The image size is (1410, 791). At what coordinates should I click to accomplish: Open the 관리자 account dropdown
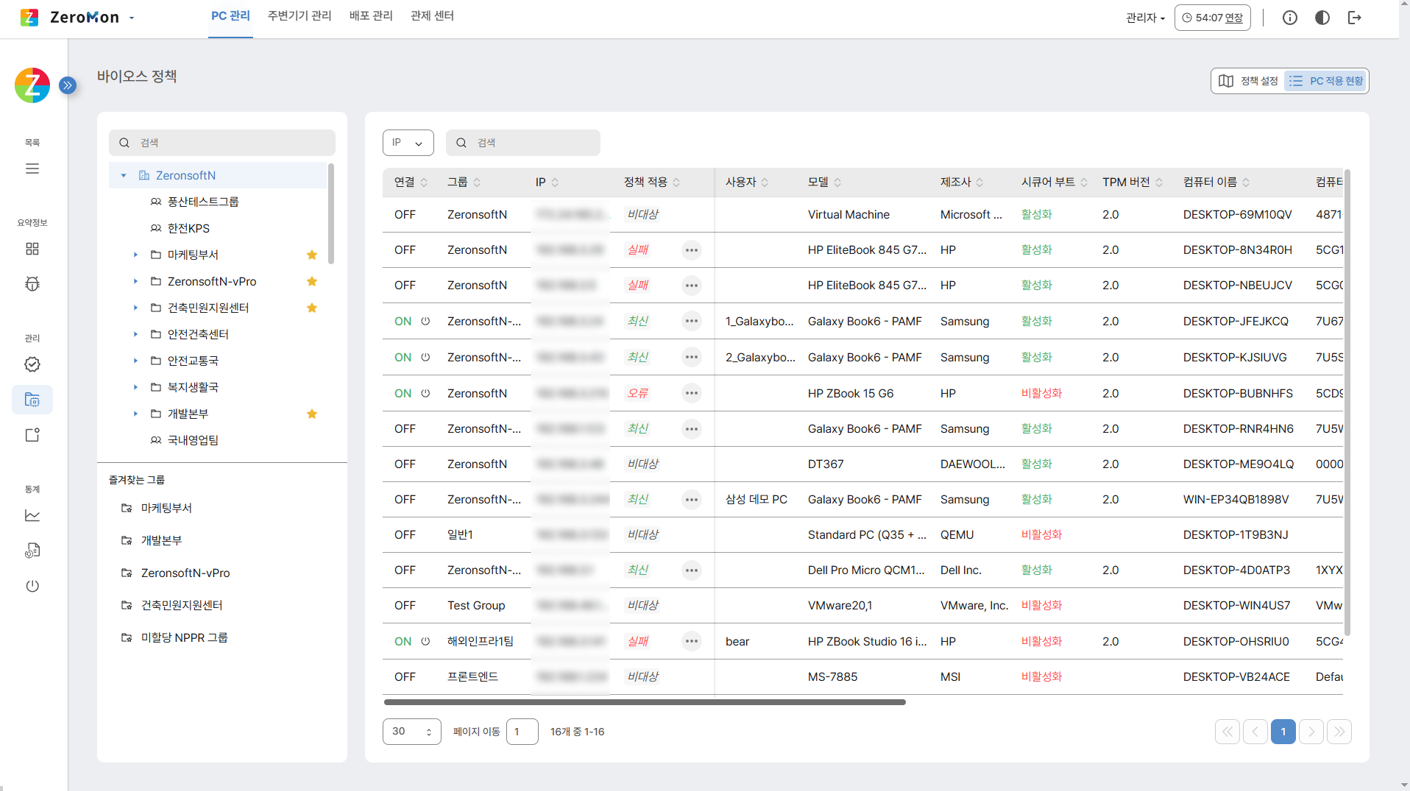coord(1145,18)
